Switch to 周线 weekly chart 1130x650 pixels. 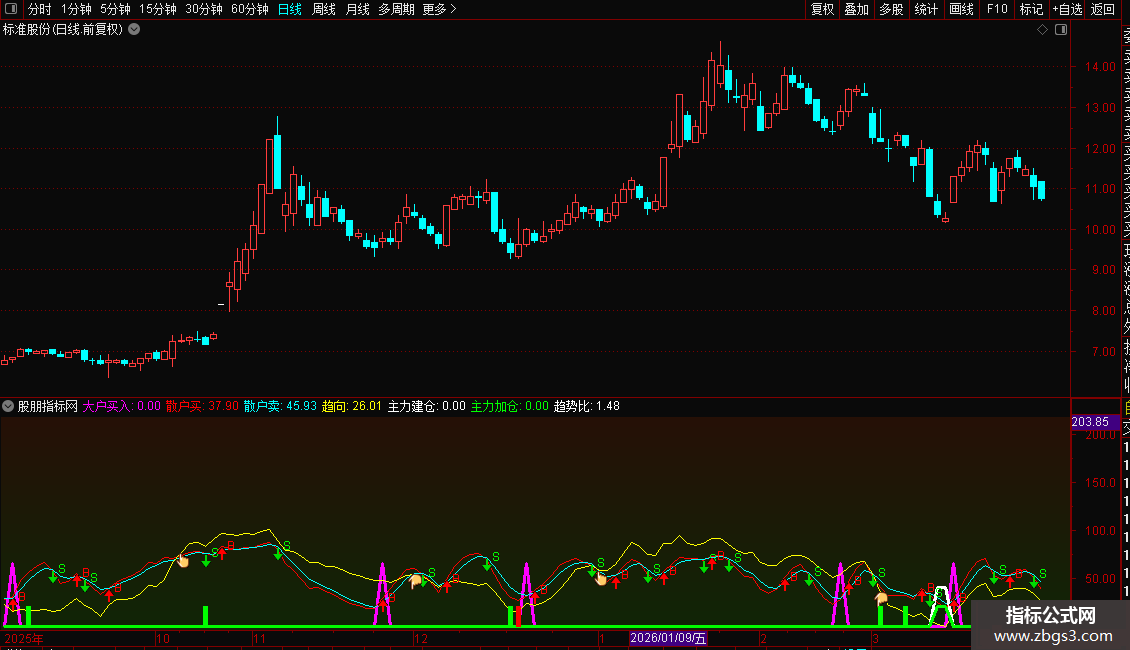324,9
